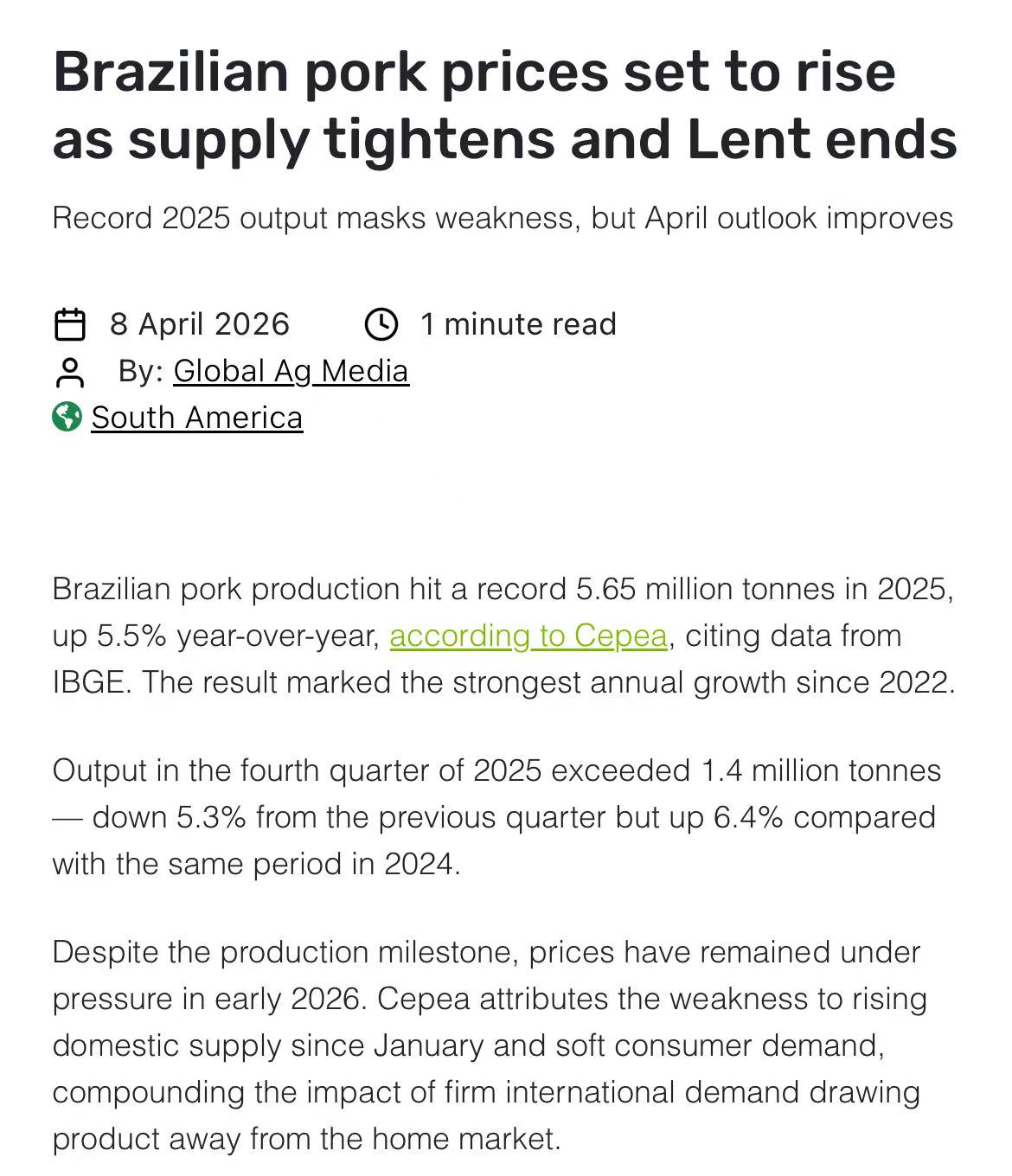Click the green globe region icon

coord(67,417)
